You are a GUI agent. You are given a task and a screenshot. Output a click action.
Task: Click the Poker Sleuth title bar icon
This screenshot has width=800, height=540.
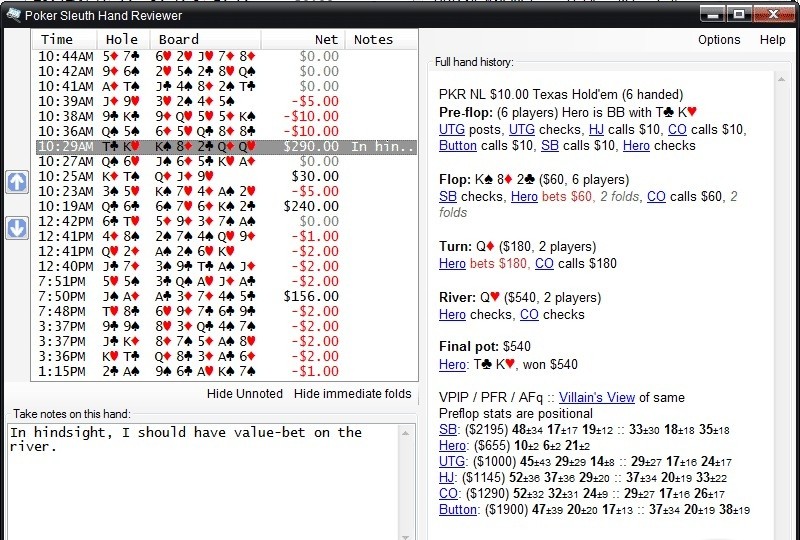point(13,13)
